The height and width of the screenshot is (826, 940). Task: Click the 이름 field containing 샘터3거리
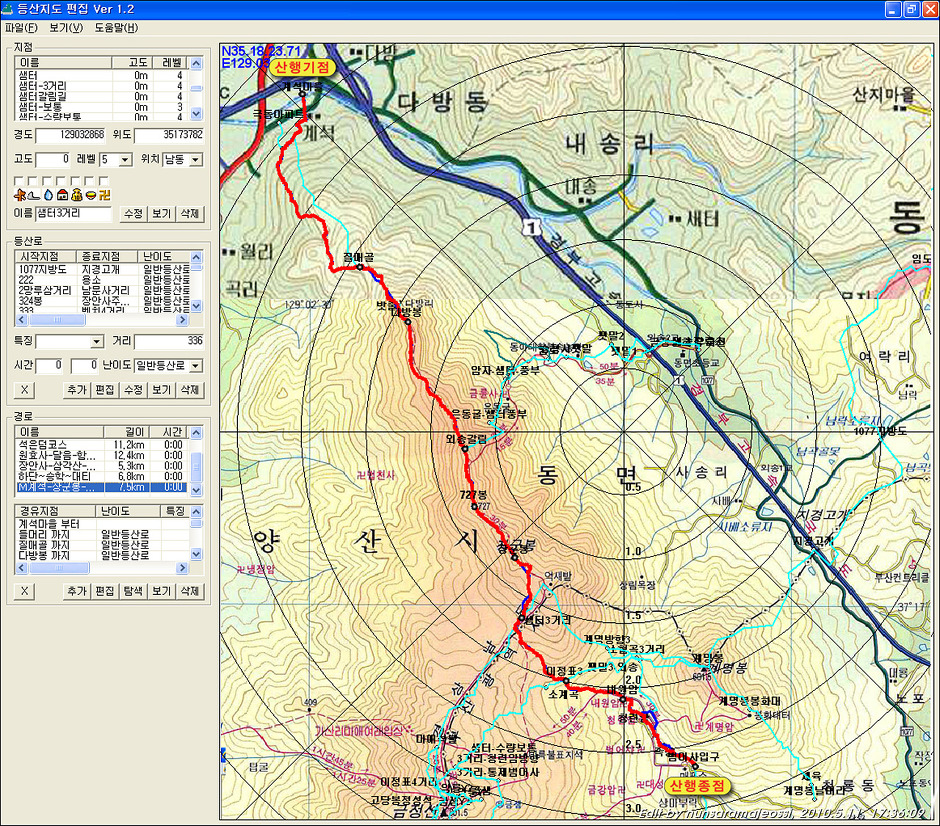[74, 213]
